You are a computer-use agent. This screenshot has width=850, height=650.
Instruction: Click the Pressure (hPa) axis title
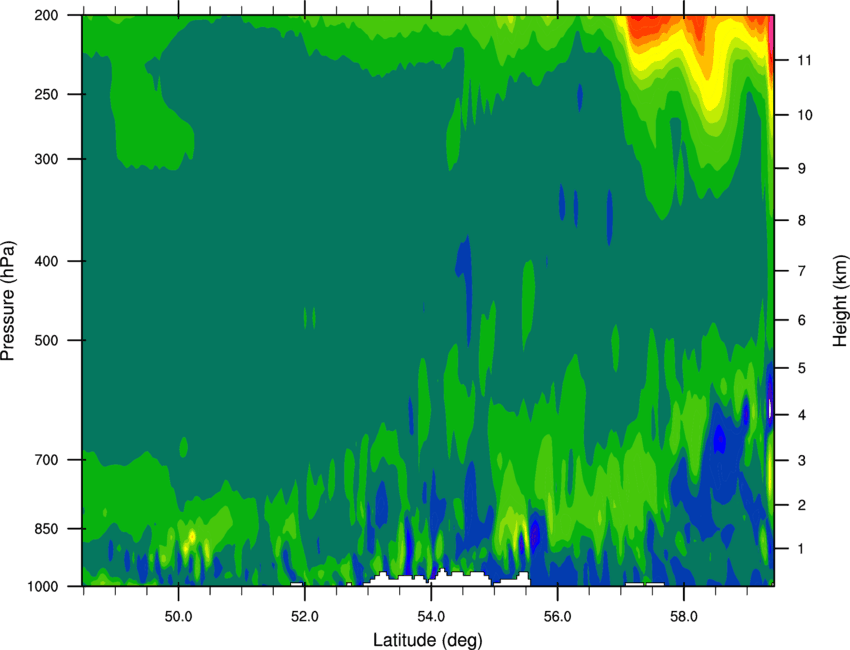[8, 301]
